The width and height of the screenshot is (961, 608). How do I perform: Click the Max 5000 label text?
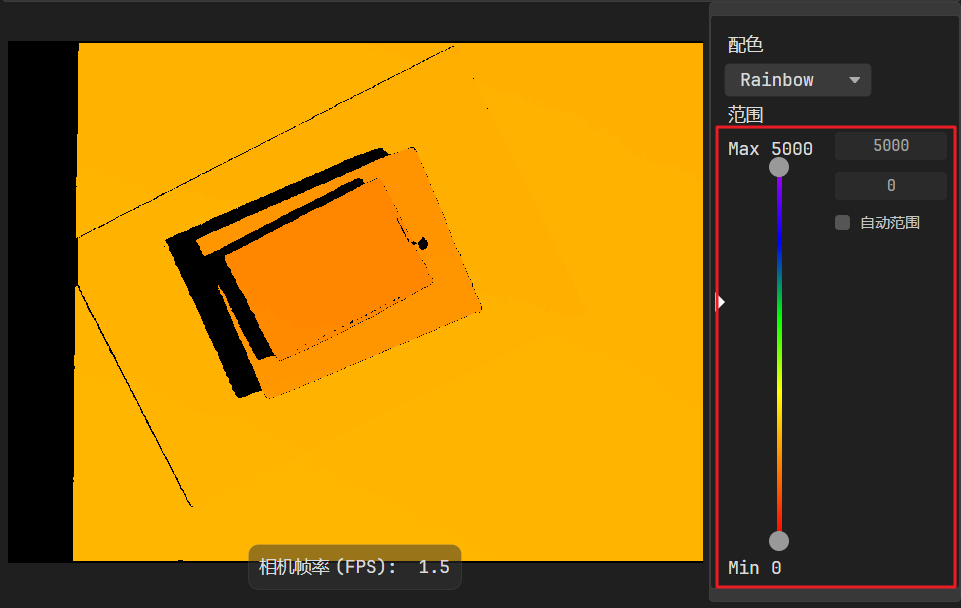(x=770, y=149)
